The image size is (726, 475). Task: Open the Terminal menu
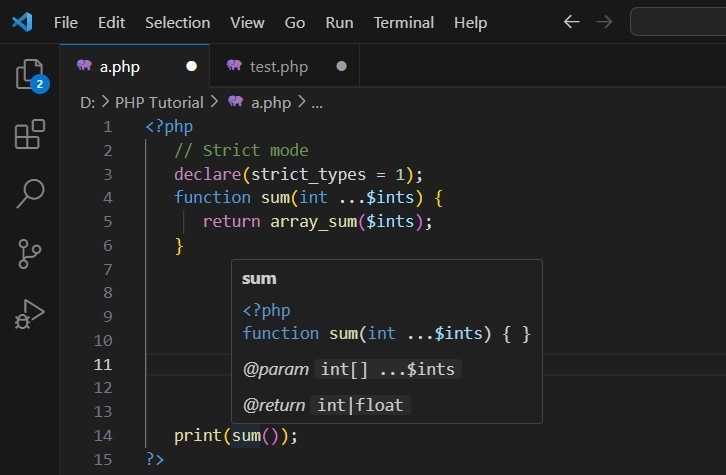(404, 22)
